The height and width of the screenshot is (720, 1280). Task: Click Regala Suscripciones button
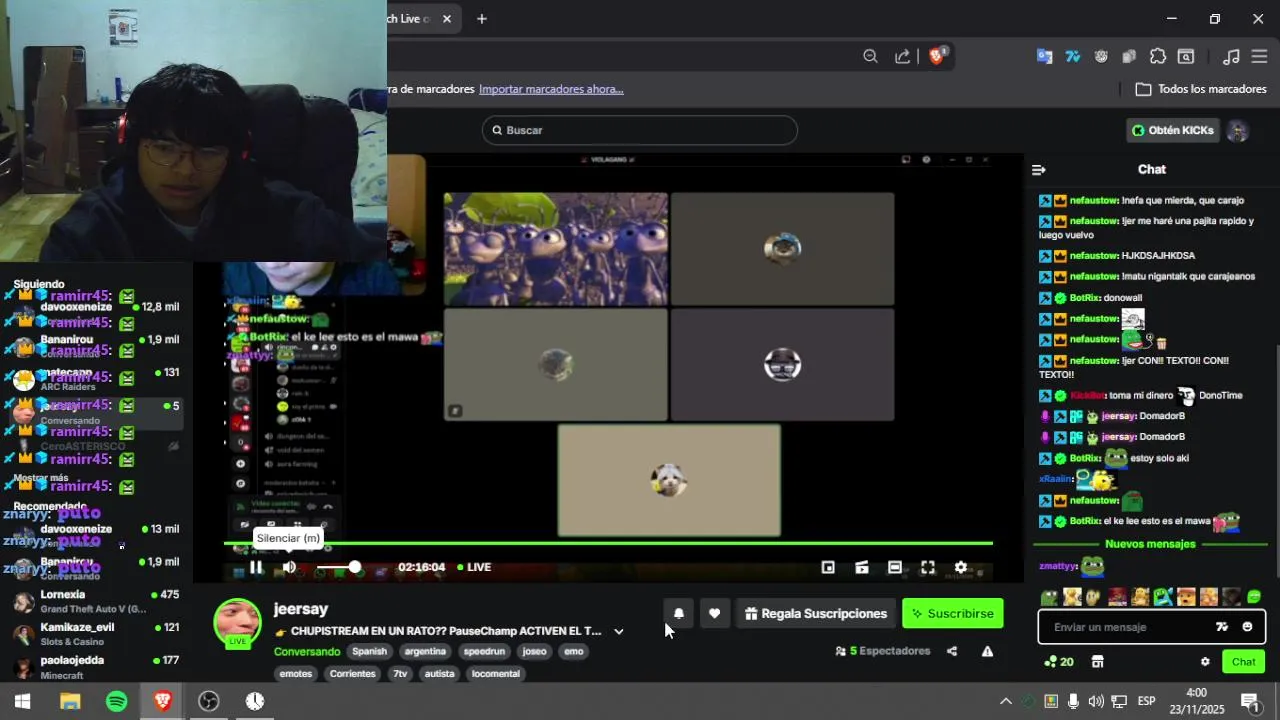[x=816, y=614]
